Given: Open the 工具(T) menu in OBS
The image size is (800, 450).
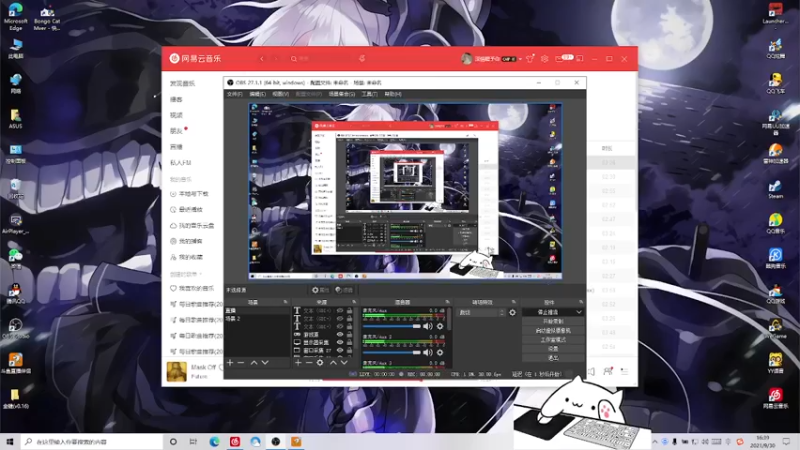Looking at the screenshot, I should (x=369, y=94).
